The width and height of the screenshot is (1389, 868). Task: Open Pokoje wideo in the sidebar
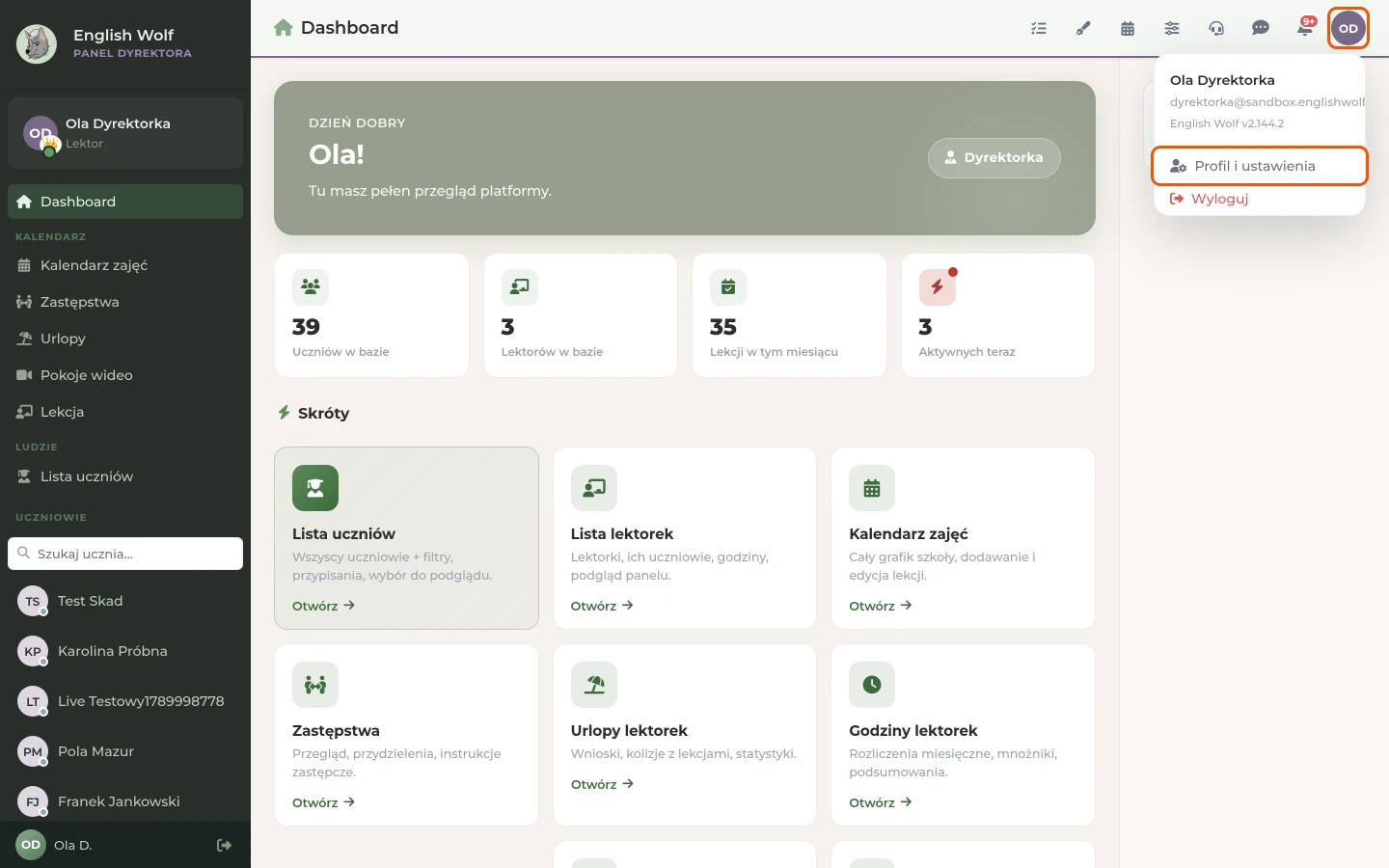pyautogui.click(x=125, y=375)
